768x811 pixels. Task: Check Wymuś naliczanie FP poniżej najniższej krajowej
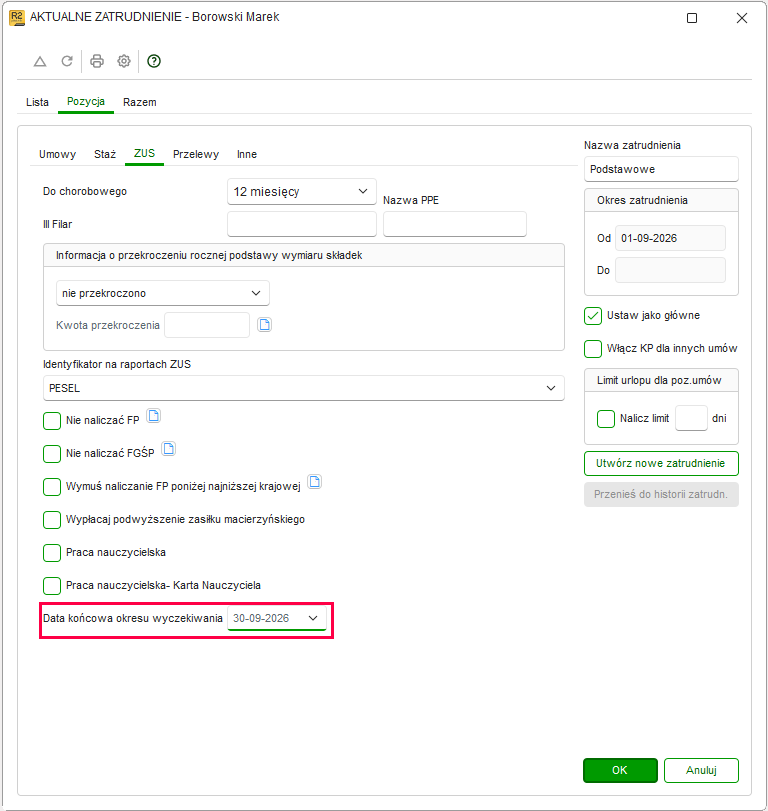click(52, 487)
